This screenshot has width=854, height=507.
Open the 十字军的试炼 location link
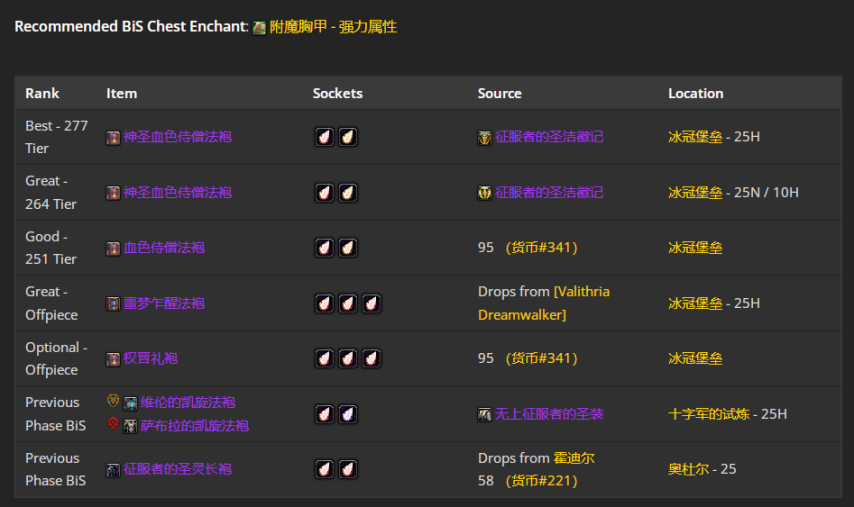click(x=709, y=414)
